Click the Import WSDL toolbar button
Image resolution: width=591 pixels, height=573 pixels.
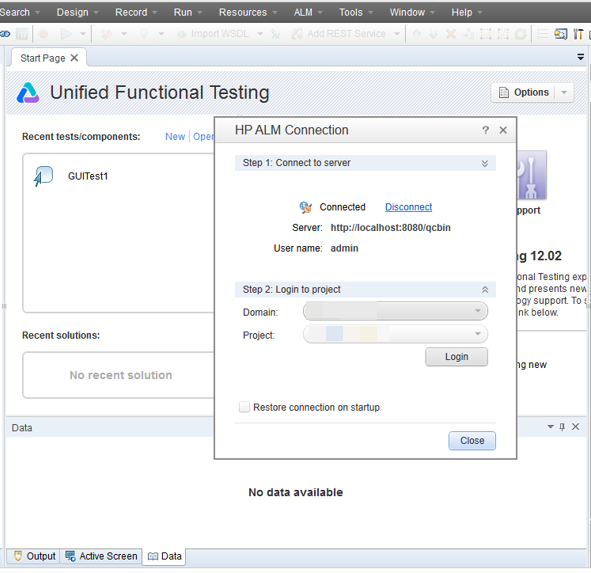point(213,34)
